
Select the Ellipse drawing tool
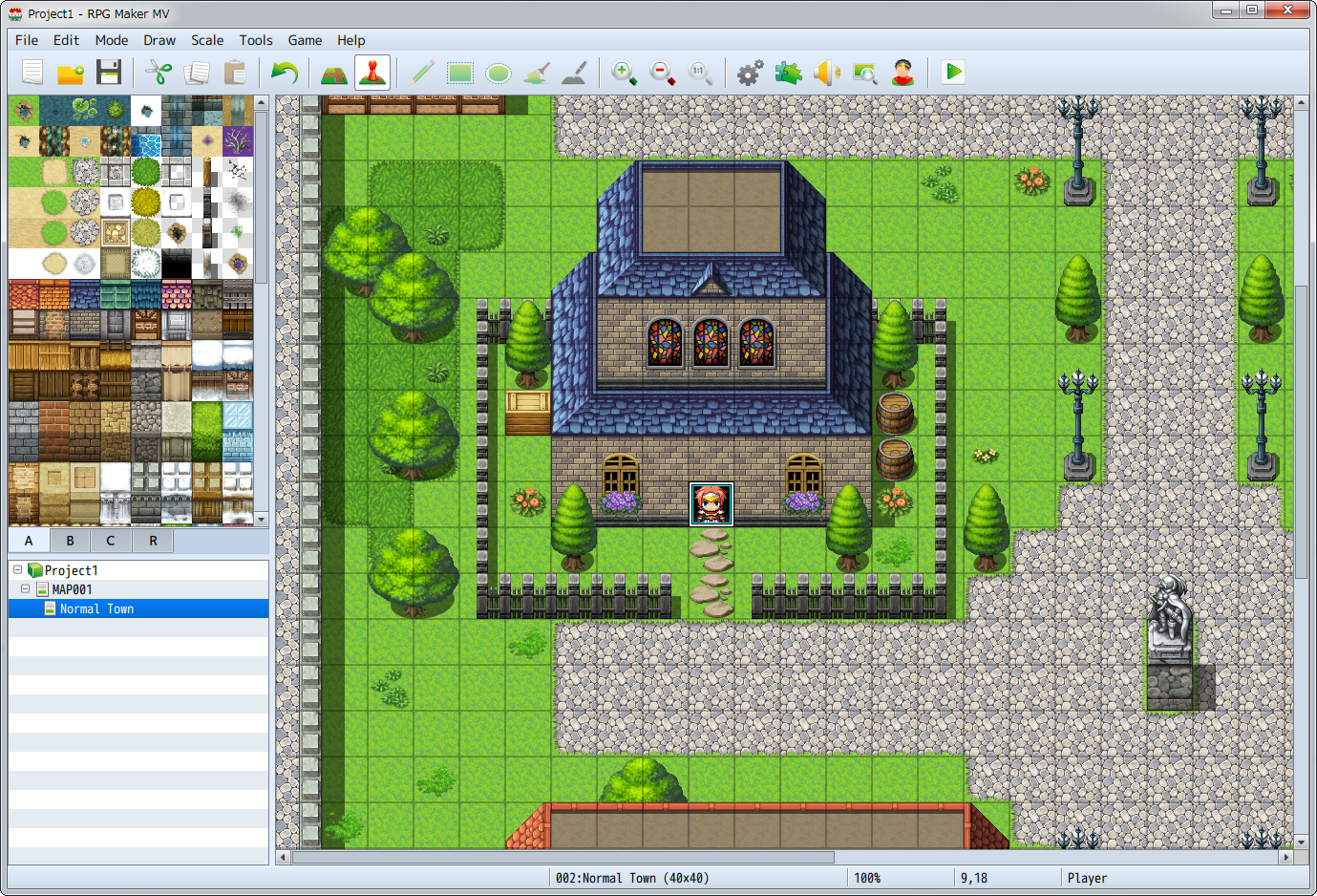(x=499, y=73)
